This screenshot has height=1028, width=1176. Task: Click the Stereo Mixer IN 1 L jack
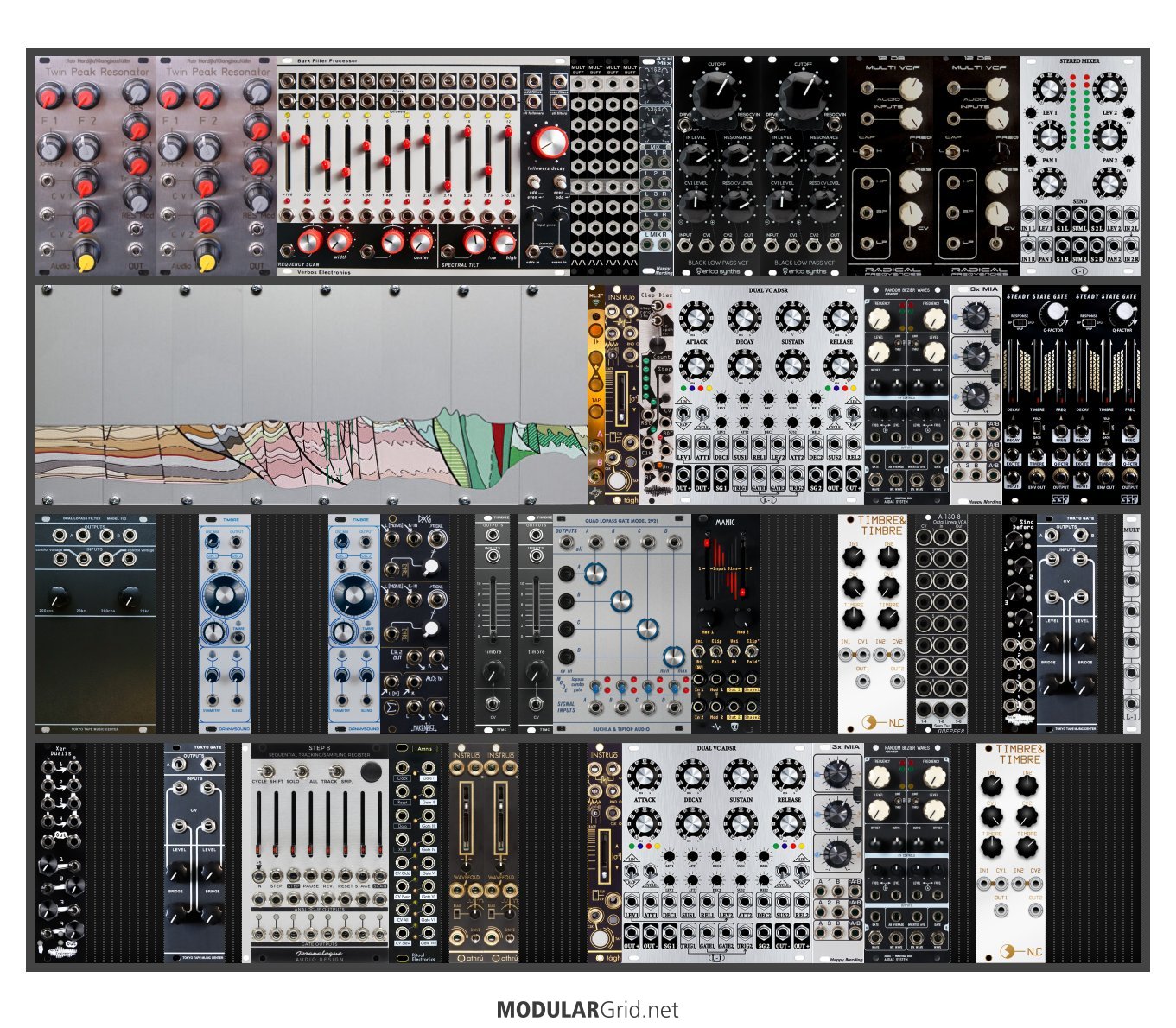pyautogui.click(x=1028, y=214)
